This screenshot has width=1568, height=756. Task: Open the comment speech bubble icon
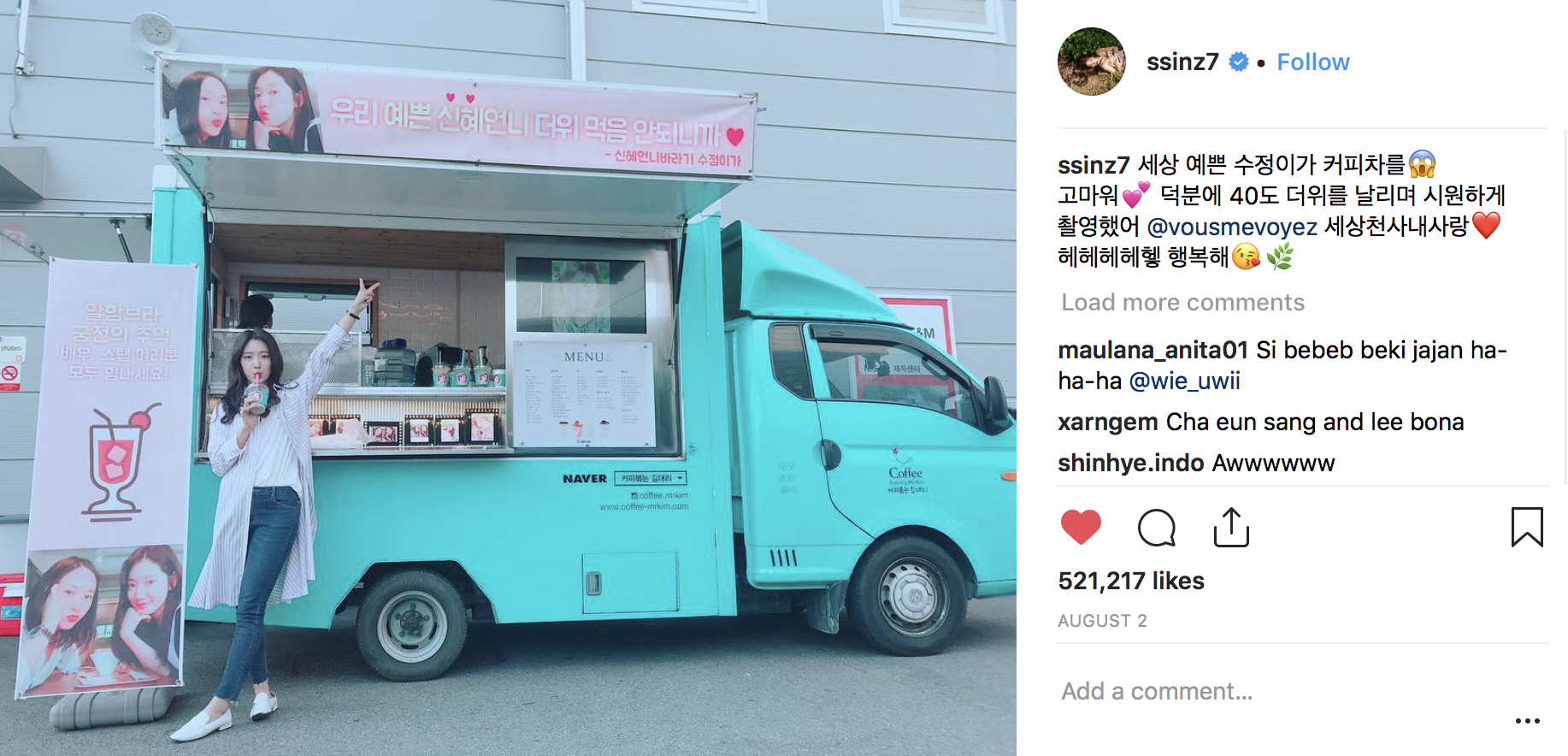[x=1157, y=528]
